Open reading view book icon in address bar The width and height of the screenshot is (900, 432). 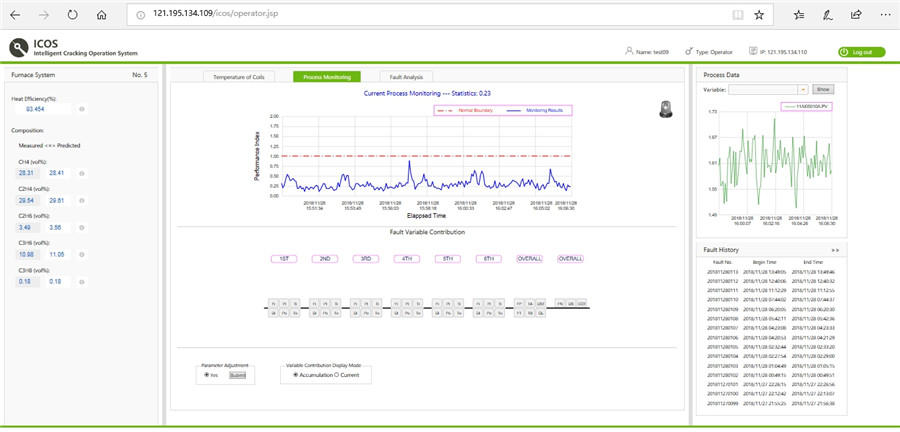click(x=737, y=15)
